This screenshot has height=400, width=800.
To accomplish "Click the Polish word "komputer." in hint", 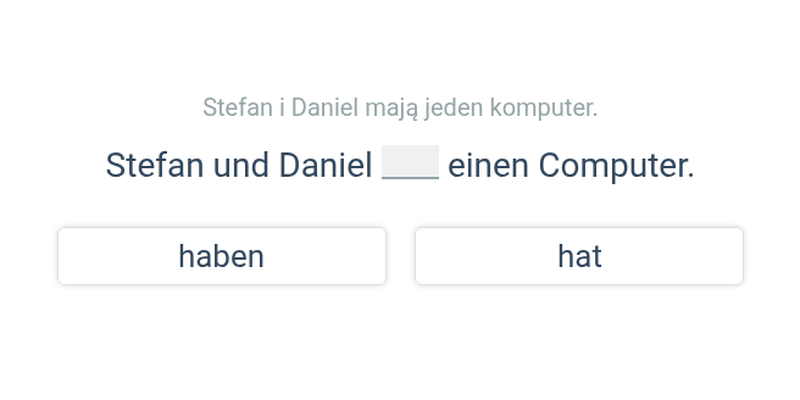I will (543, 109).
